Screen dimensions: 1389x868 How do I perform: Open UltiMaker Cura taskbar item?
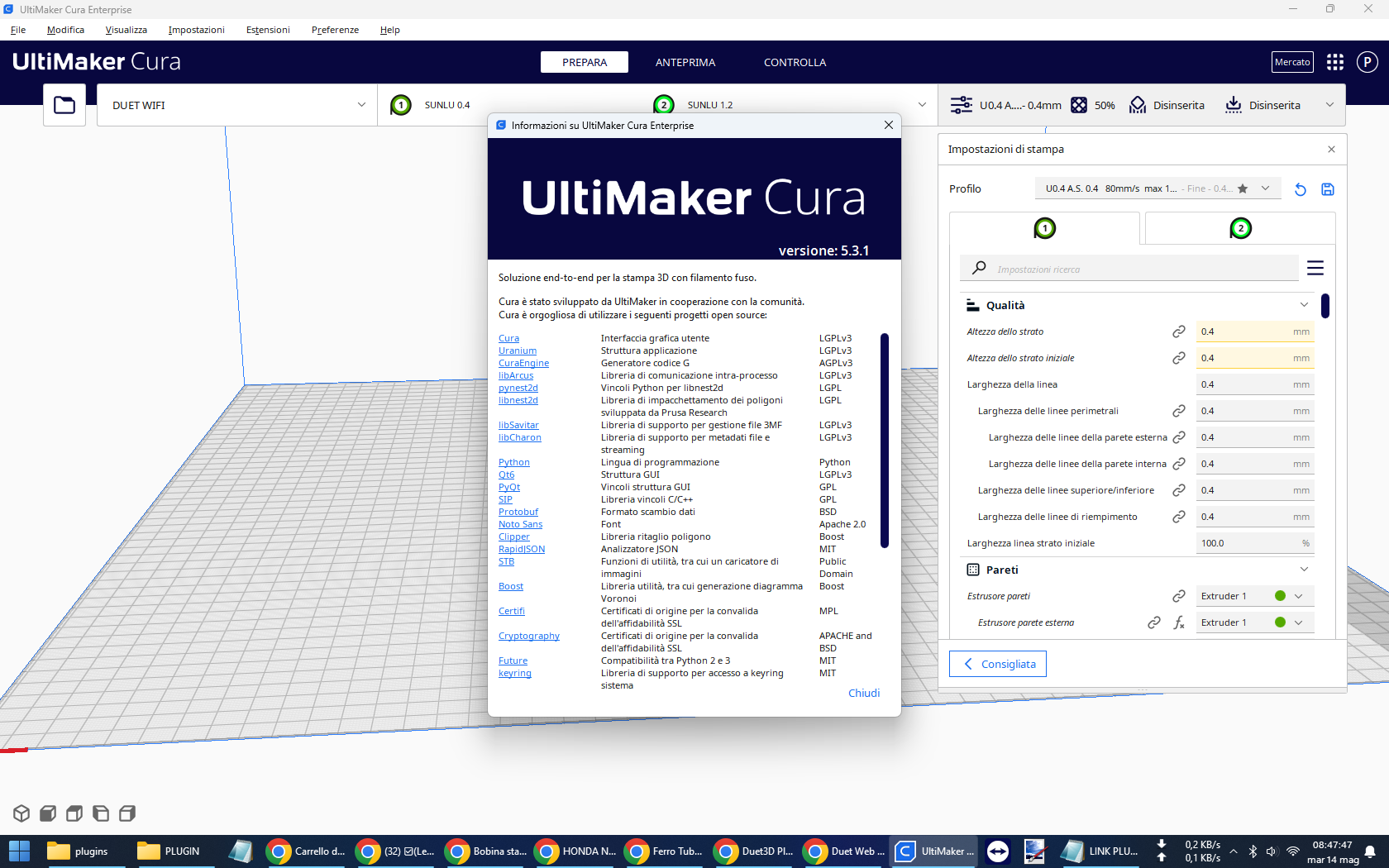(x=933, y=851)
